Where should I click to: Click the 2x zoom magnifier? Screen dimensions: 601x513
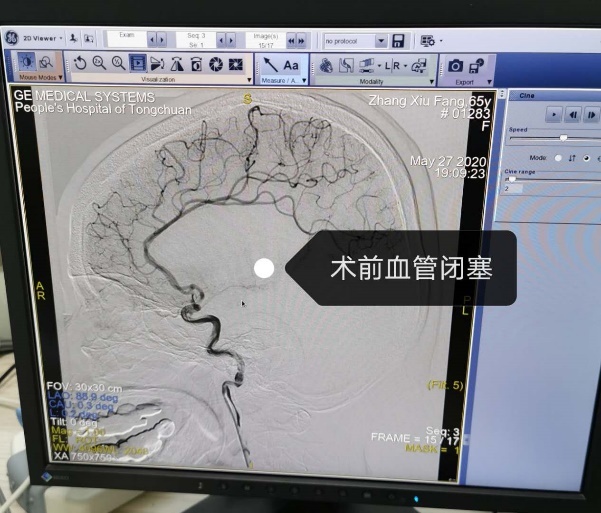99,63
